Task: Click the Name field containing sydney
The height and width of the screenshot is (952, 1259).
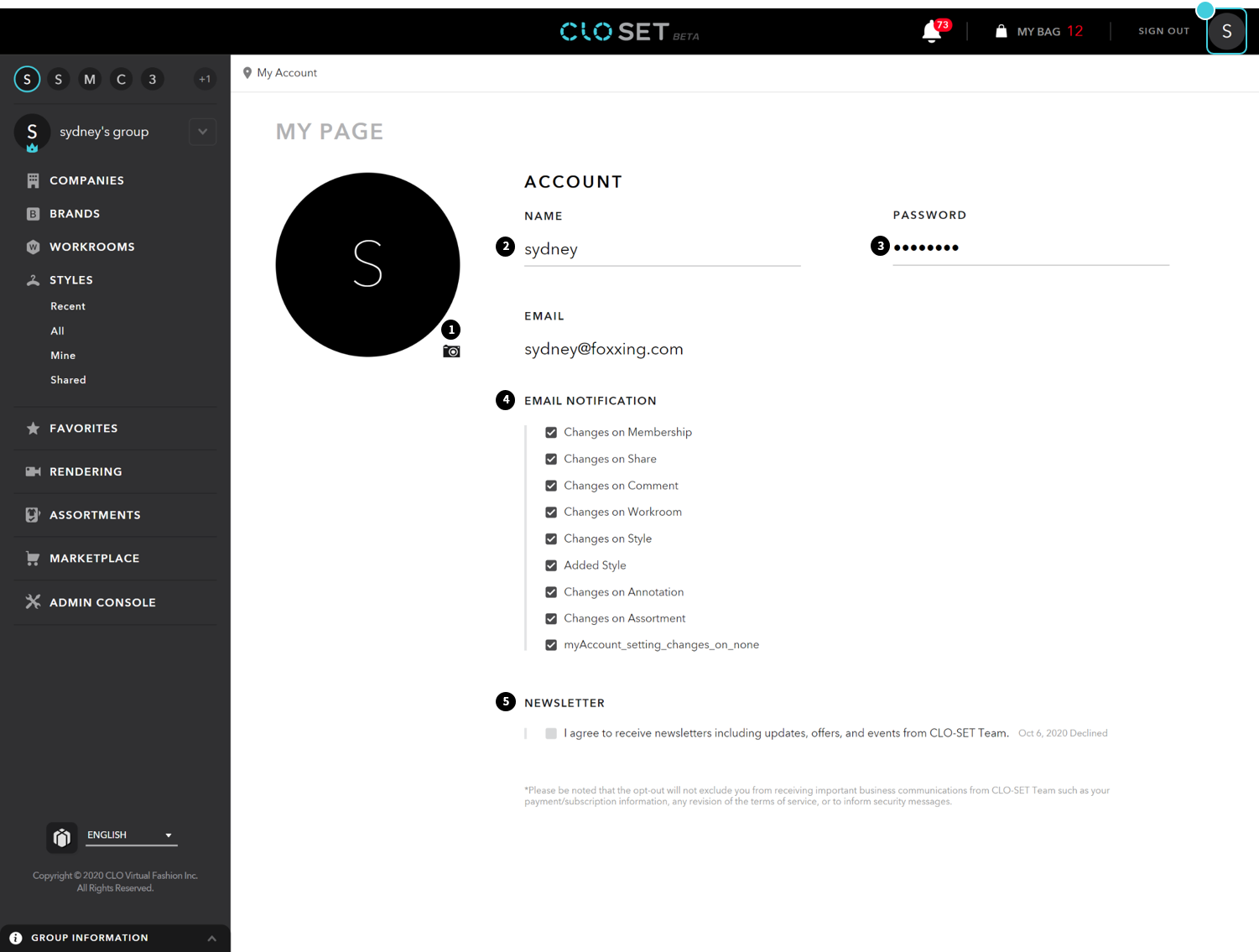Action: point(662,250)
